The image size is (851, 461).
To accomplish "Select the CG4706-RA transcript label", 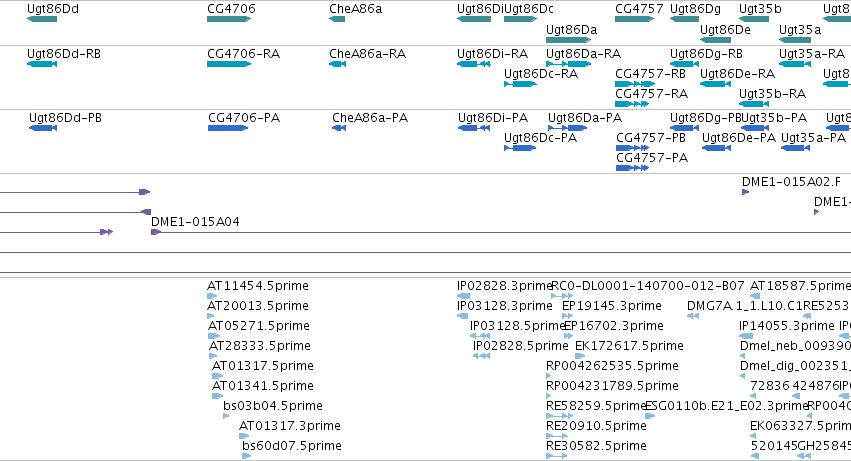I will point(244,54).
